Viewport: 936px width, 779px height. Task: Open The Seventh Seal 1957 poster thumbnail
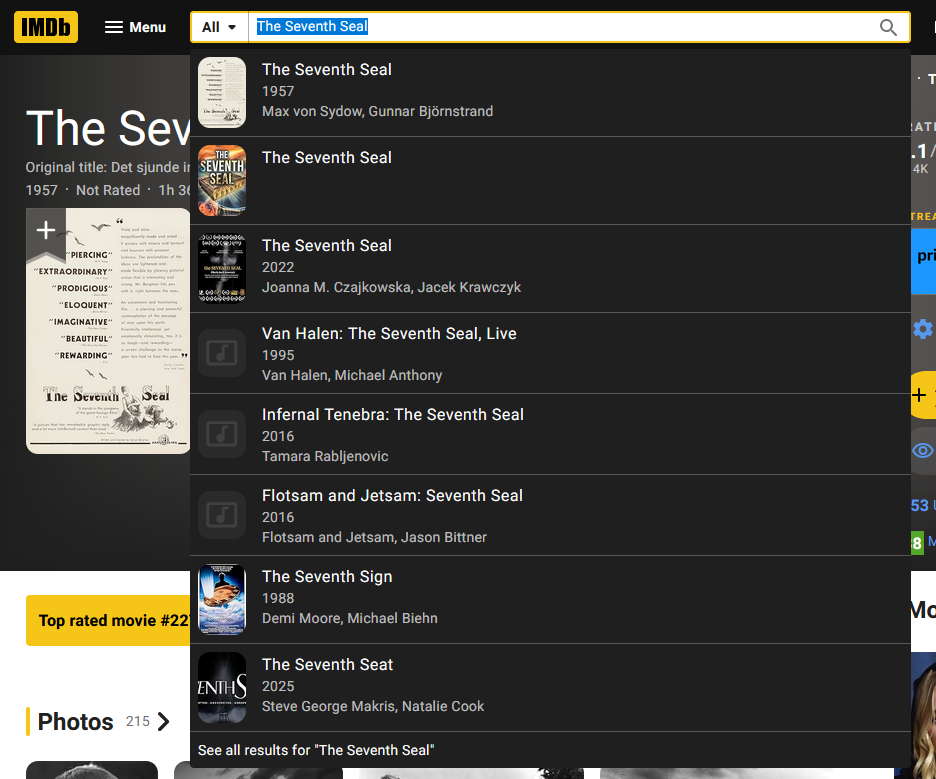(x=222, y=93)
